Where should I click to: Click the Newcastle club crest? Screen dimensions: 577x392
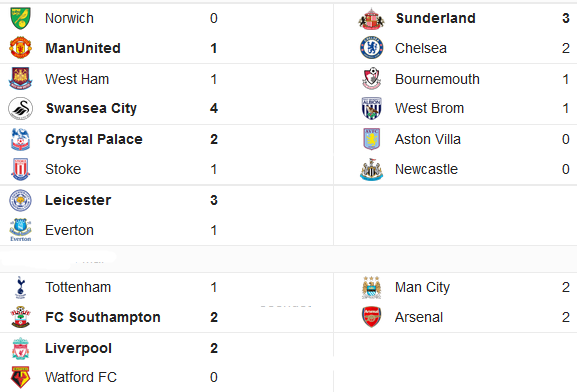click(x=371, y=170)
